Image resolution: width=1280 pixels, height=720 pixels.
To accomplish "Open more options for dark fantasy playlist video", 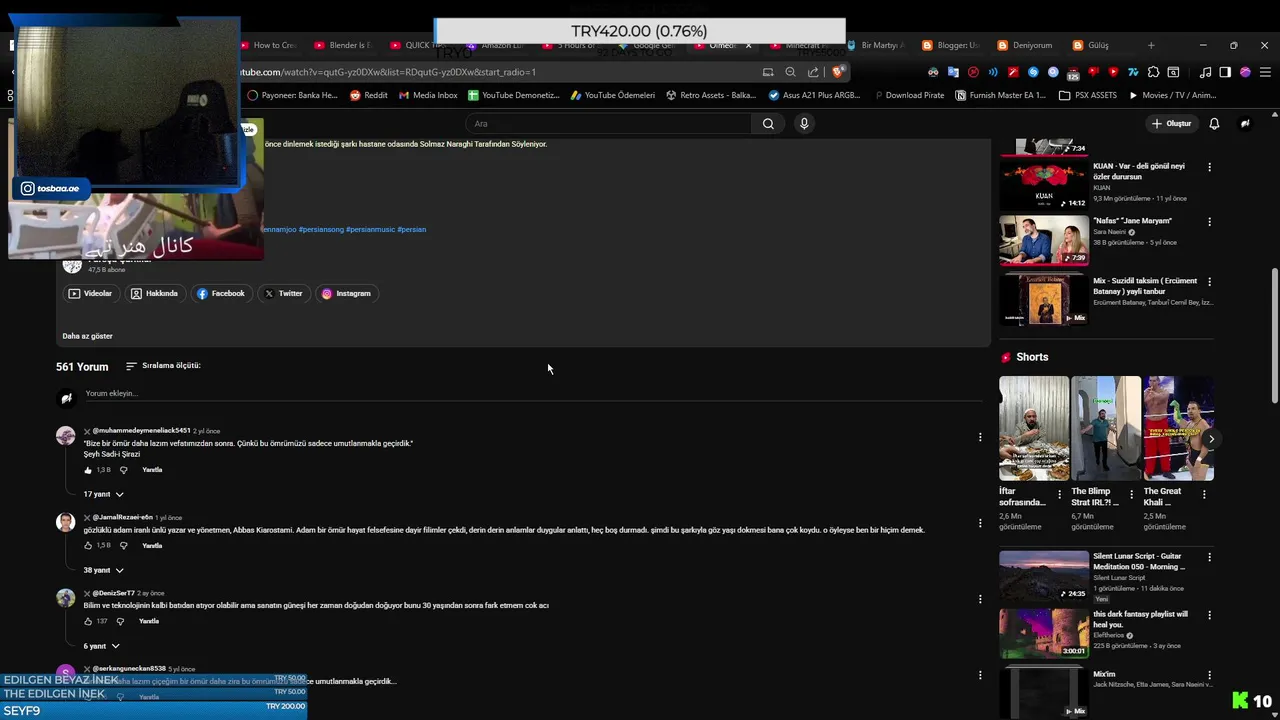I will click(1209, 615).
